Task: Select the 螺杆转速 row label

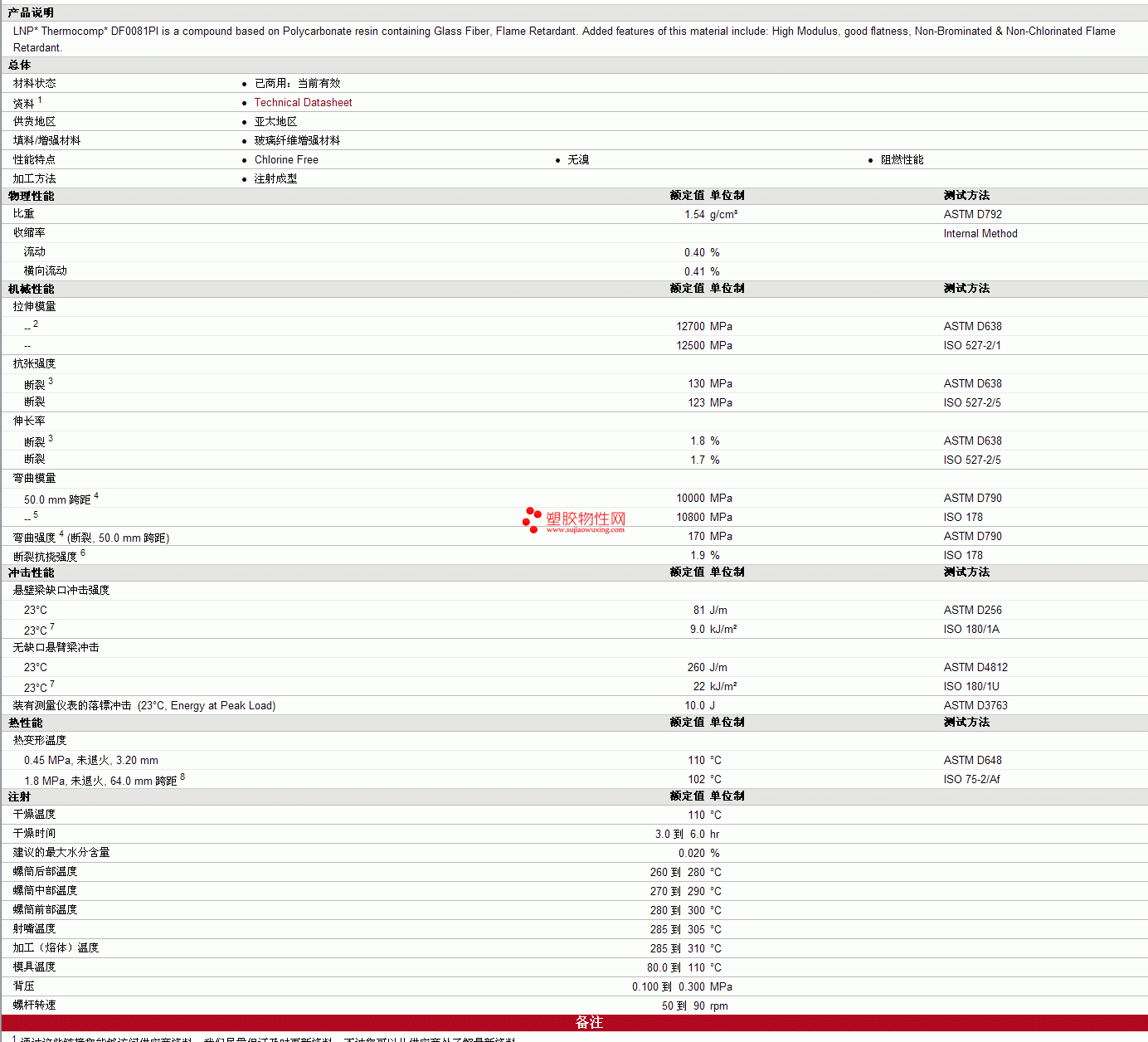Action: [35, 1005]
